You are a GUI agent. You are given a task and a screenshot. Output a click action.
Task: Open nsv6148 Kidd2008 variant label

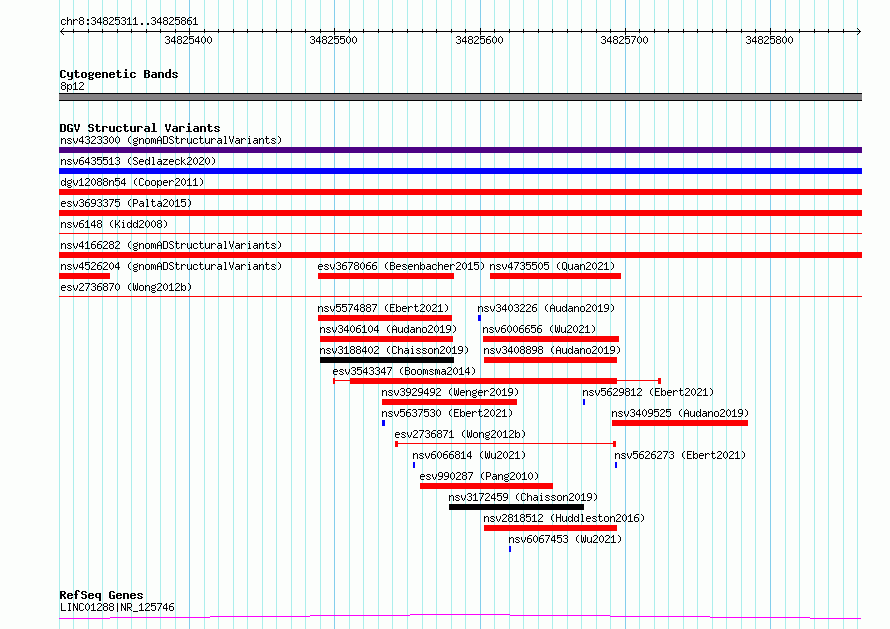point(114,224)
